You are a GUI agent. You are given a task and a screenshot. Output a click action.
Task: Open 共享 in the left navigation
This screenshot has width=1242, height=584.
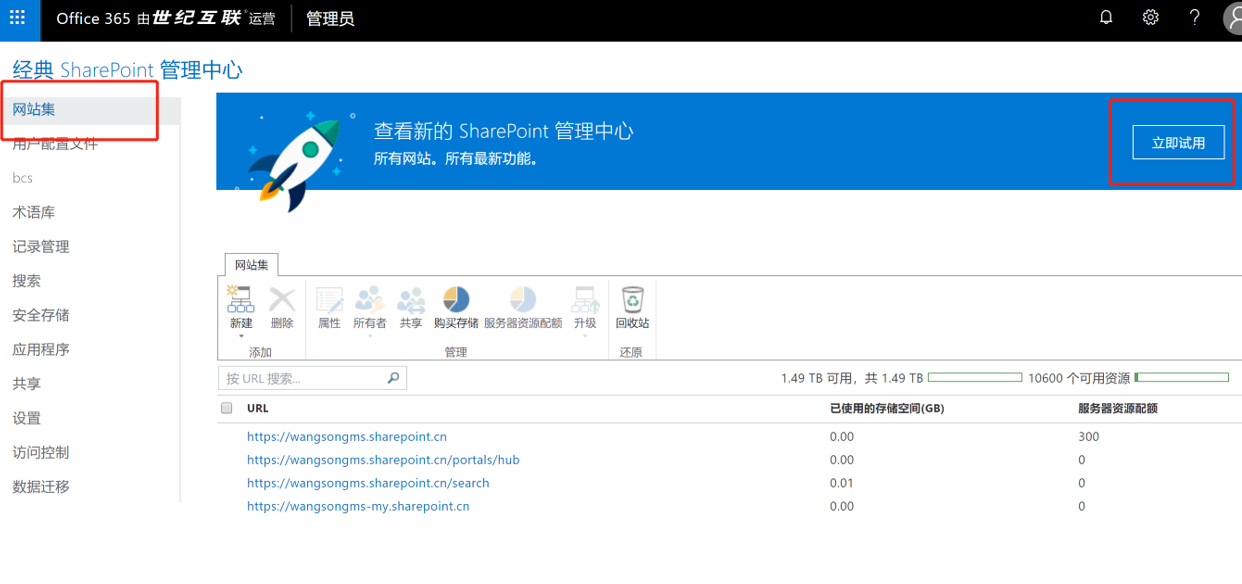coord(27,384)
